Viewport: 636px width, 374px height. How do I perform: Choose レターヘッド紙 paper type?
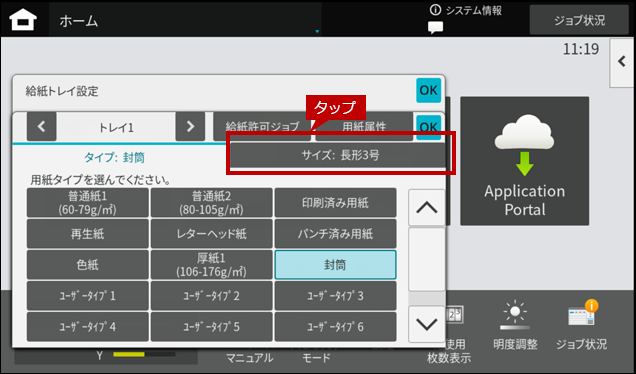211,234
